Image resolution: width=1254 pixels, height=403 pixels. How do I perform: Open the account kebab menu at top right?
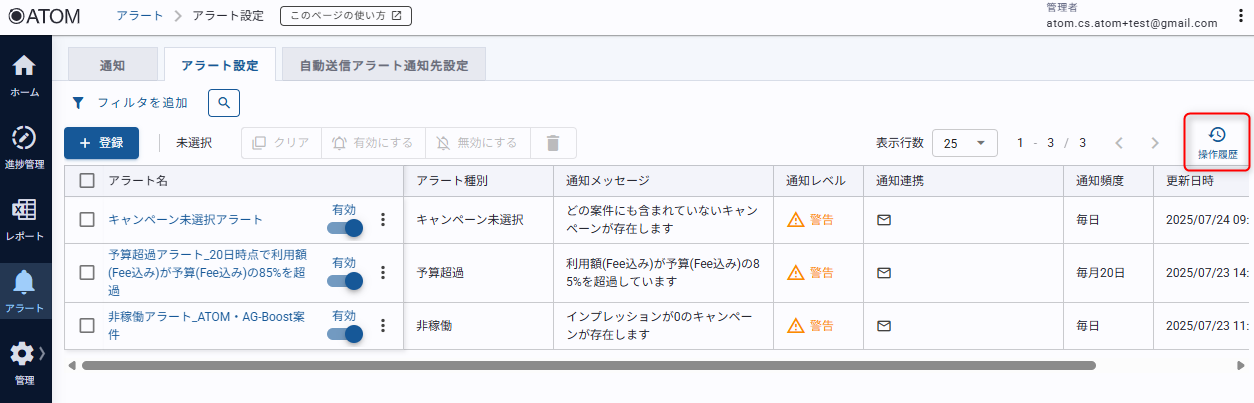[x=1240, y=16]
